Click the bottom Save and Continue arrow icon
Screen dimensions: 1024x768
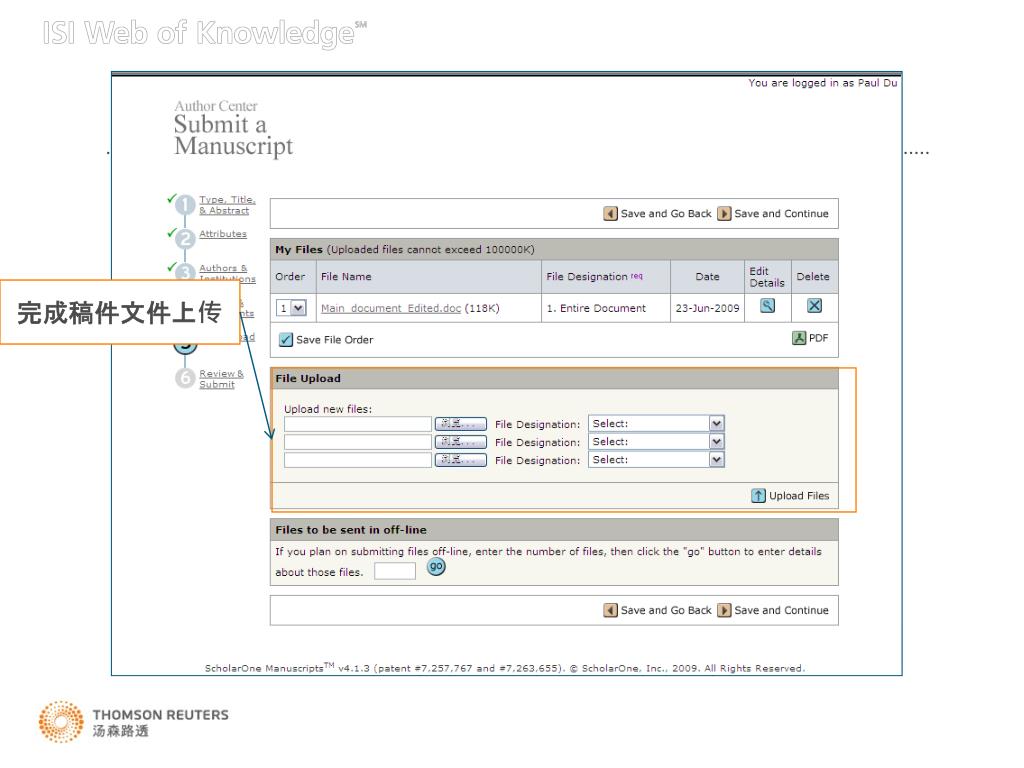(x=724, y=610)
